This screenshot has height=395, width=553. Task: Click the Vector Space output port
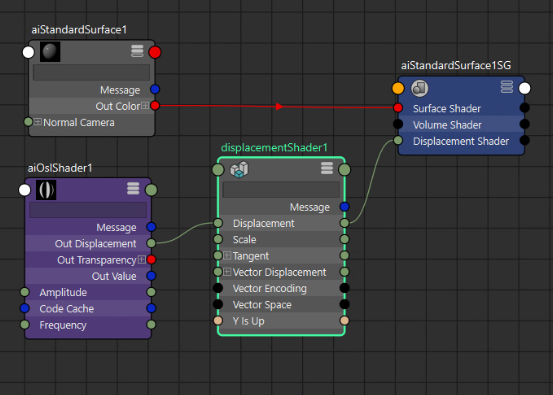click(x=345, y=304)
